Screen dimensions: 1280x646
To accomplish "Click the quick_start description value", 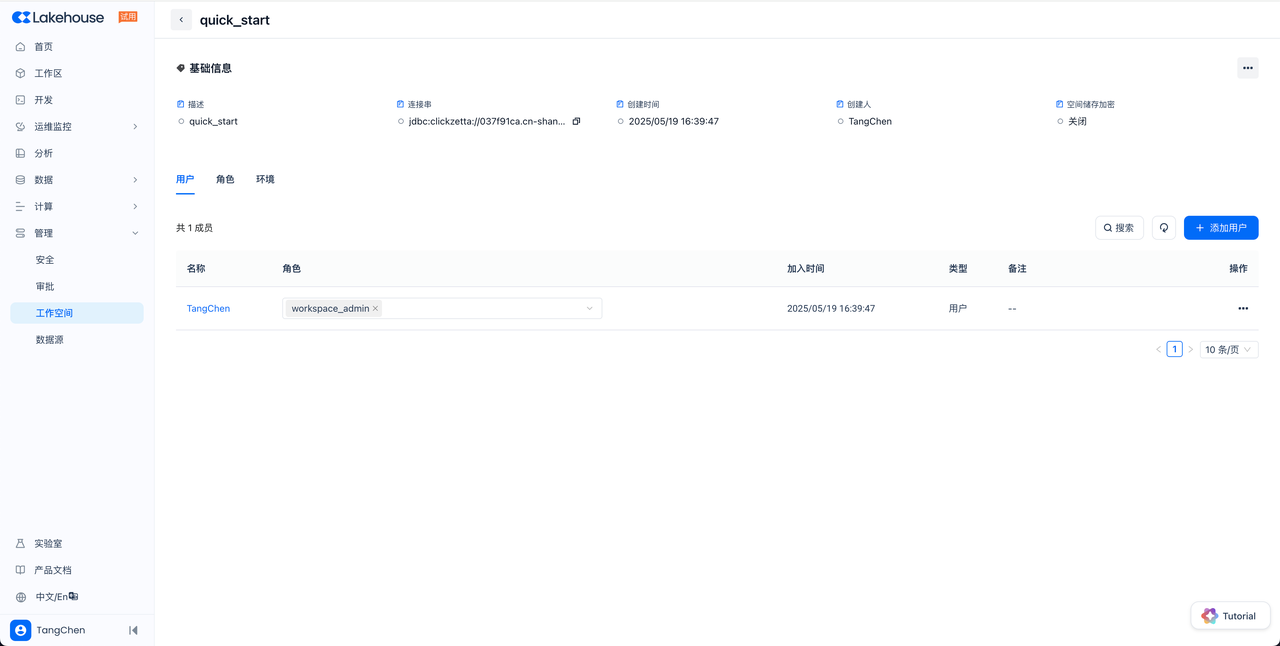I will coord(213,121).
